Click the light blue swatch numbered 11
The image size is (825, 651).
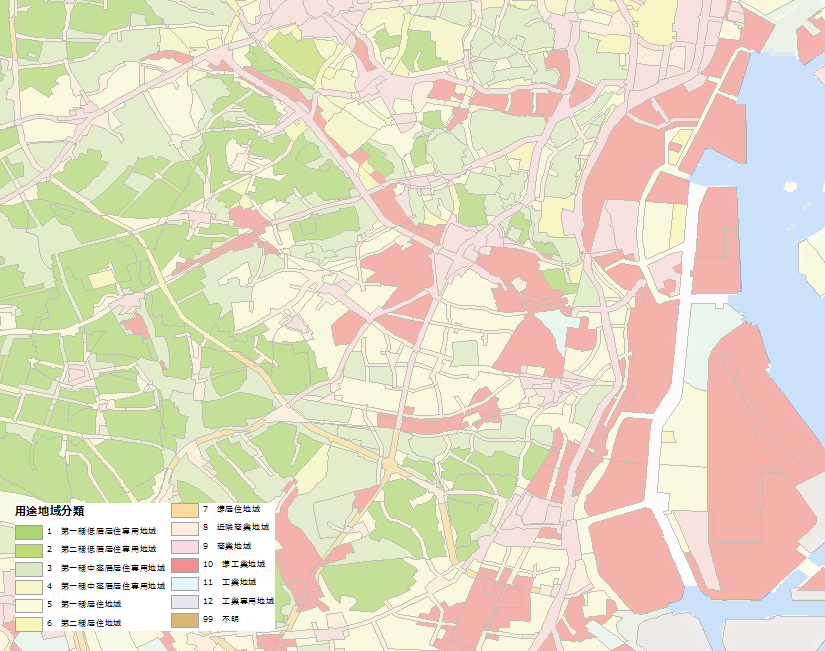[185, 583]
